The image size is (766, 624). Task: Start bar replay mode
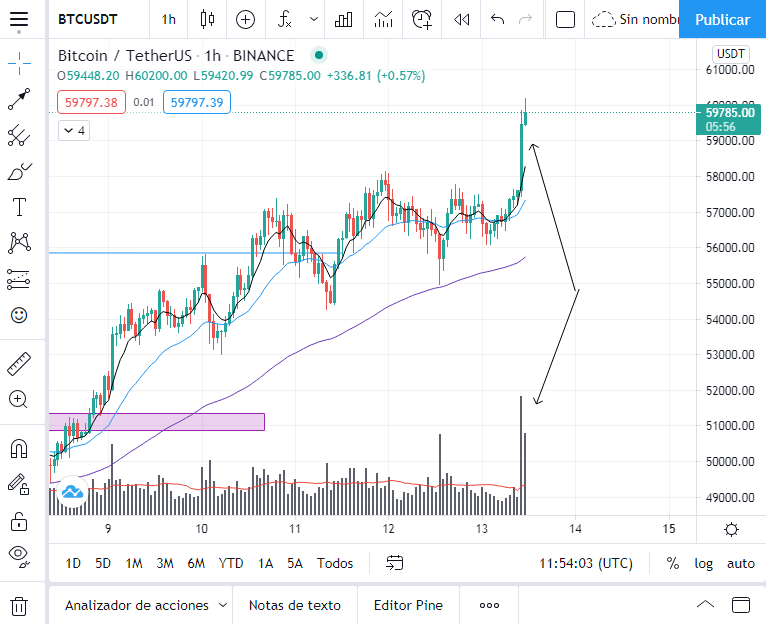[x=461, y=20]
